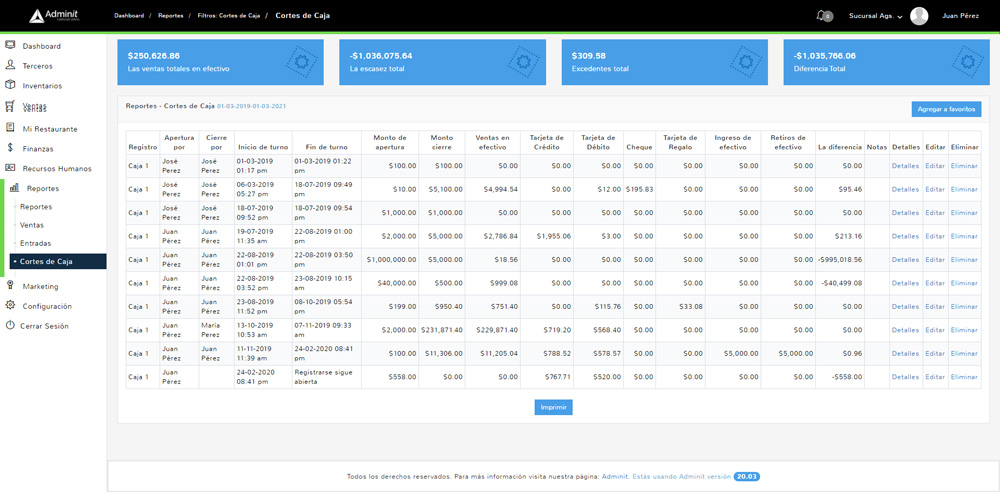Screen dimensions: 1000x492
Task: Click the Finanzas dollar icon
Action: (10, 148)
